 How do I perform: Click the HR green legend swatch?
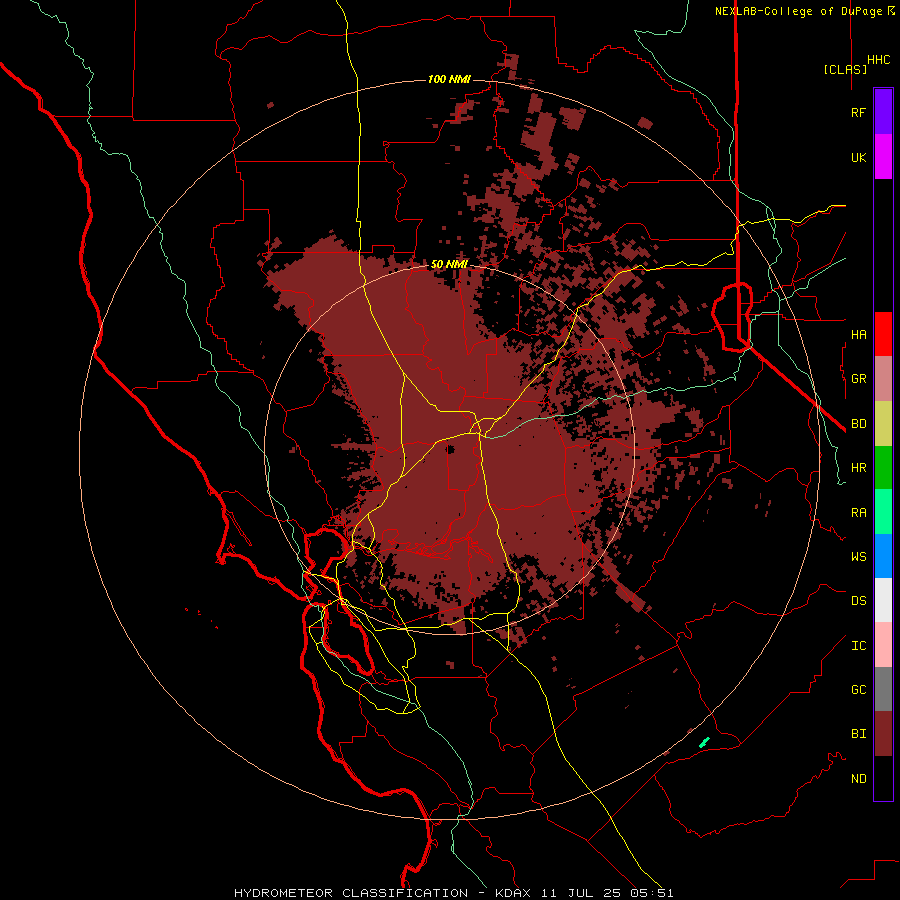pyautogui.click(x=883, y=468)
